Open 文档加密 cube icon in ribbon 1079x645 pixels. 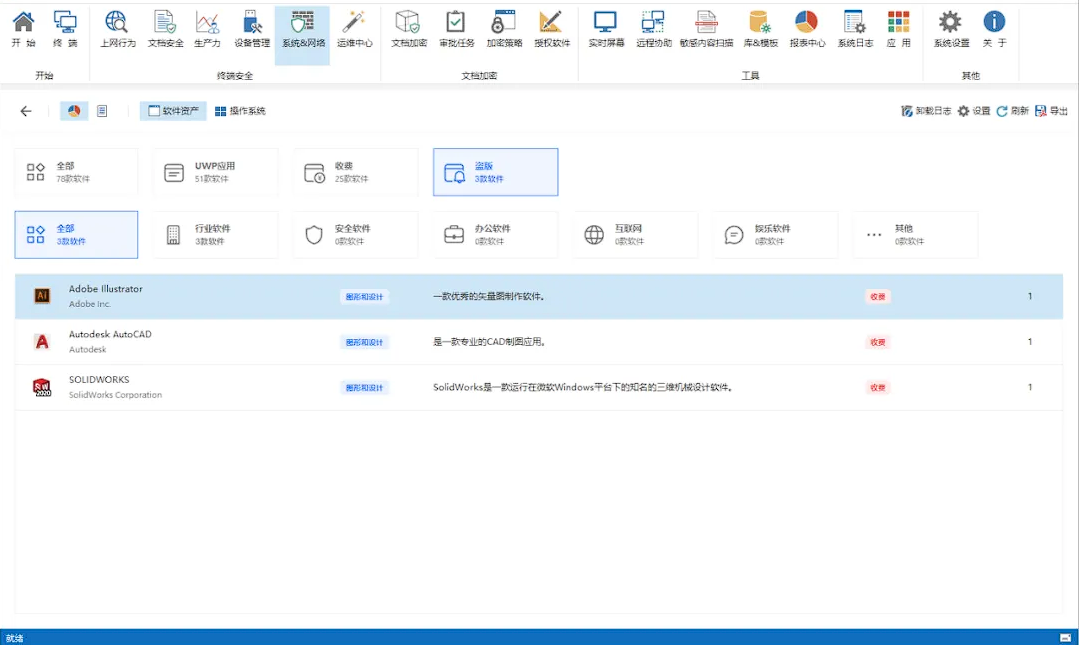409,30
